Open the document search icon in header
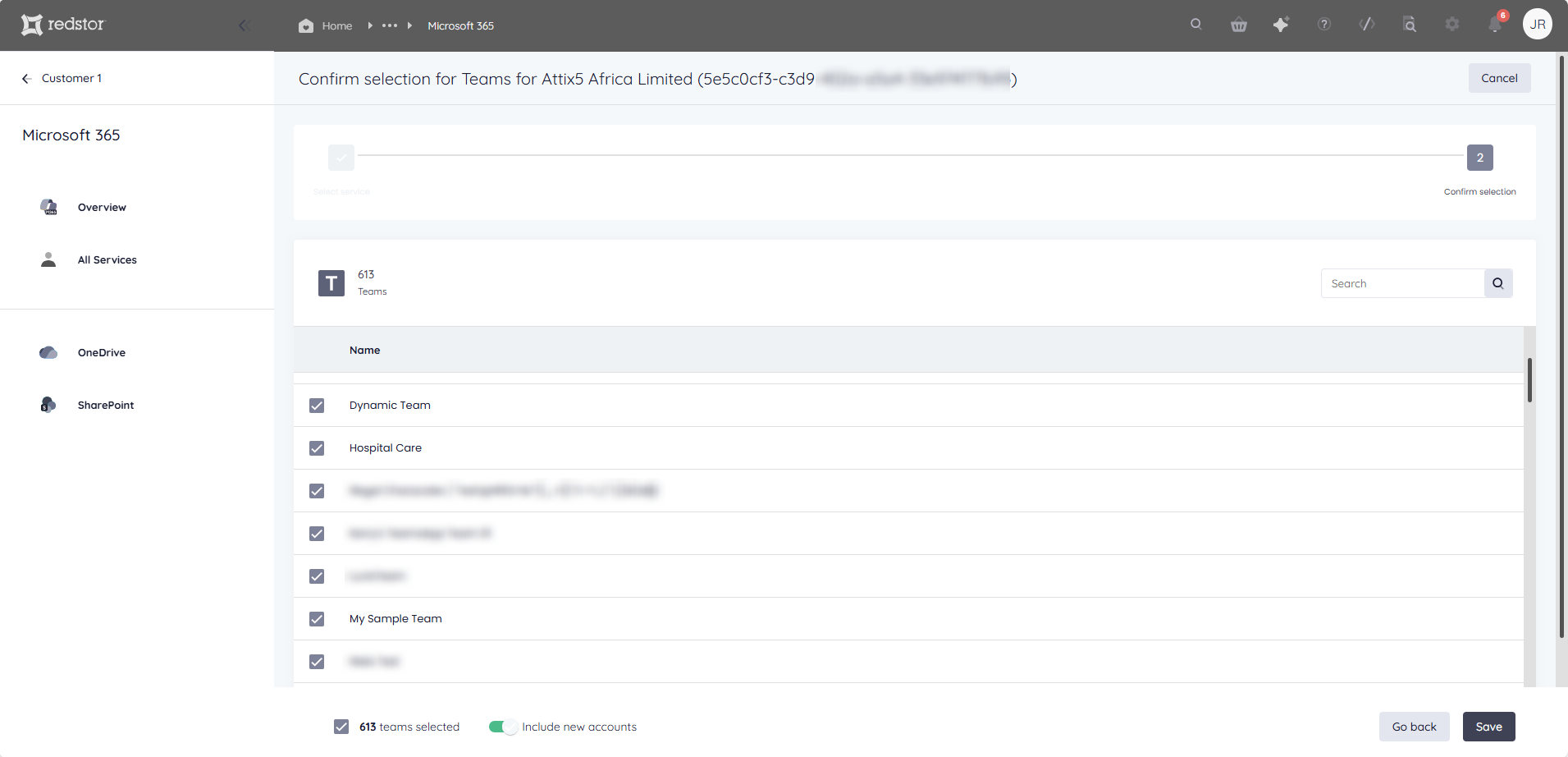This screenshot has height=757, width=1568. (1410, 25)
